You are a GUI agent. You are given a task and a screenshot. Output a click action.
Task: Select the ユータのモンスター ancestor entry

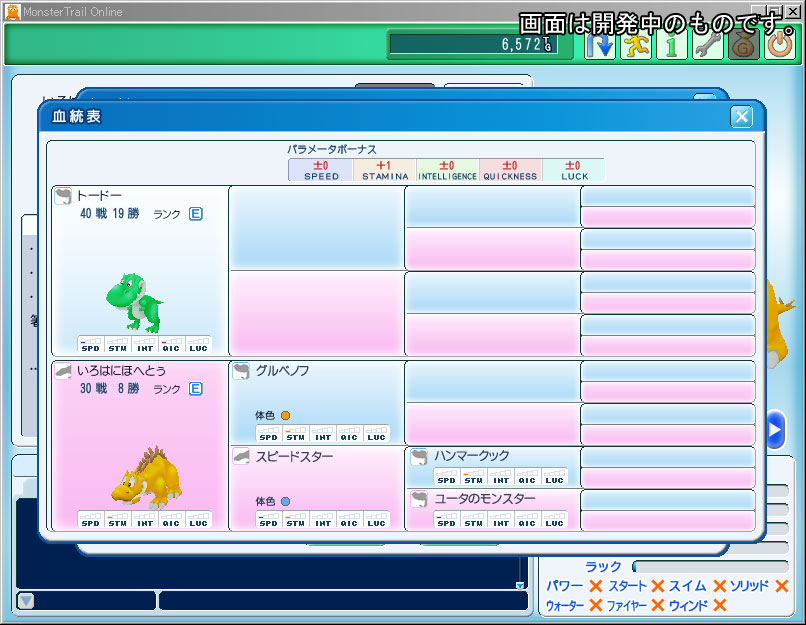coord(484,498)
